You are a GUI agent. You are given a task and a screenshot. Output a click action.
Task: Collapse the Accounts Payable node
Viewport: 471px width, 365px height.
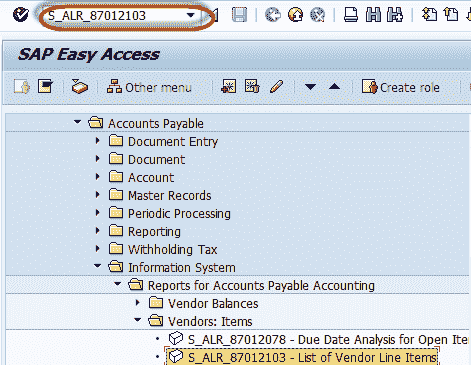coord(77,122)
